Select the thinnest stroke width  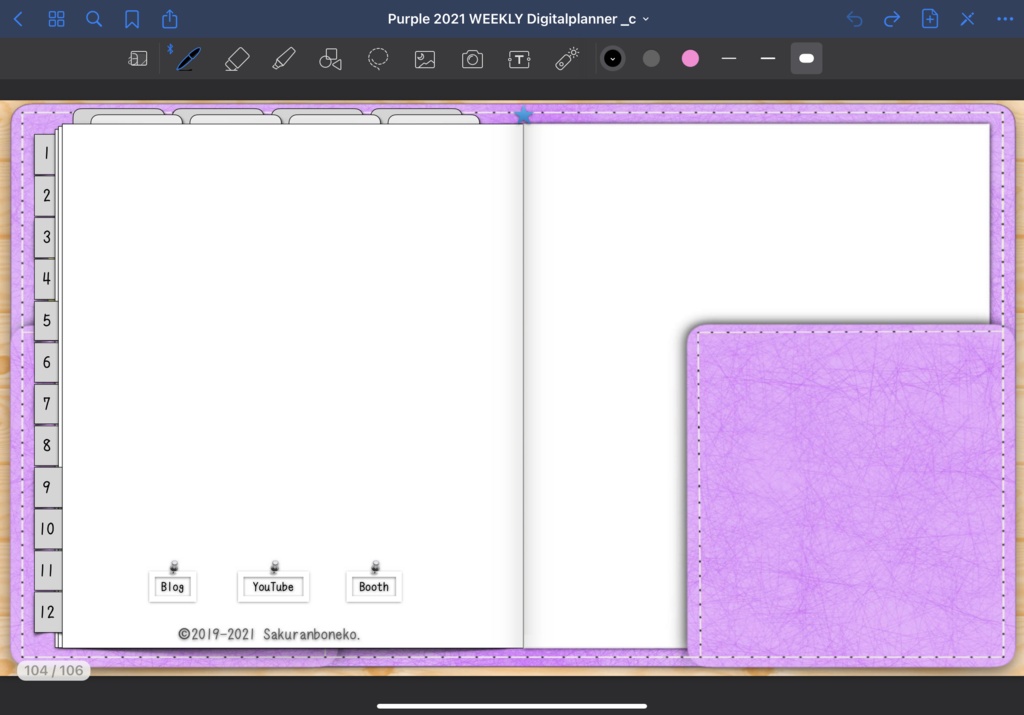tap(729, 59)
